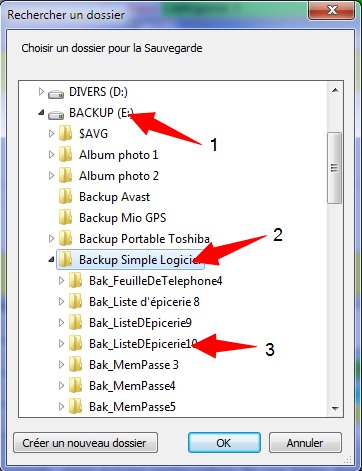Expand the Backup Portable Toshiba folder
This screenshot has height=471, width=362.
(51, 238)
